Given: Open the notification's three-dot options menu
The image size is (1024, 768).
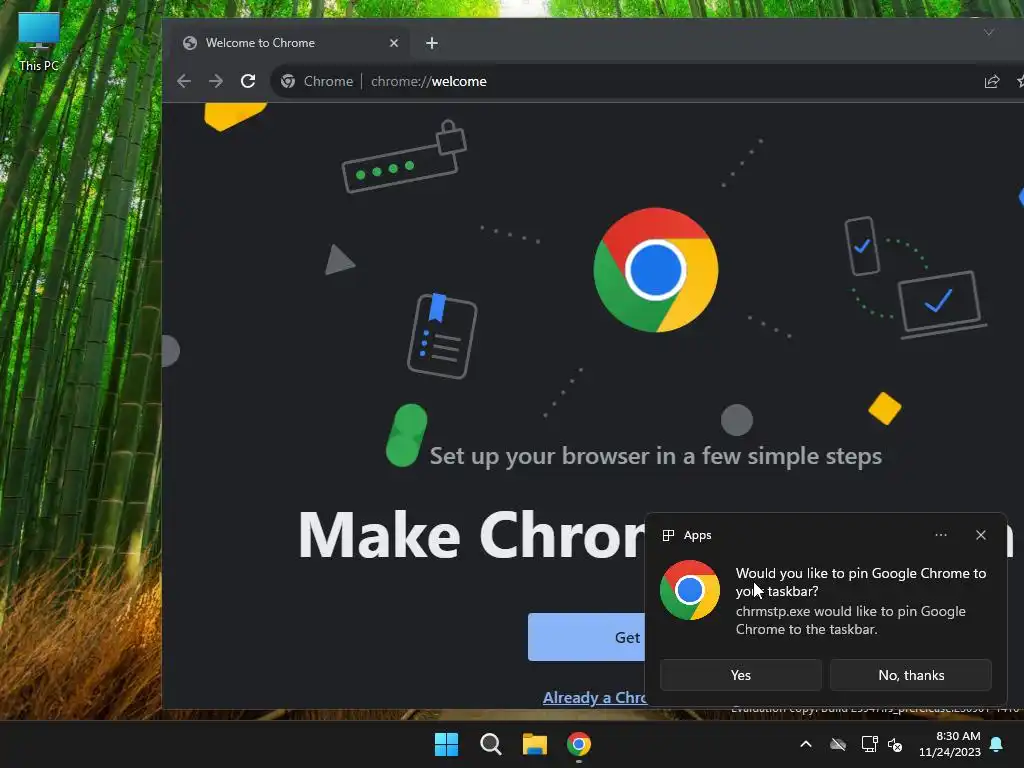Looking at the screenshot, I should 940,535.
